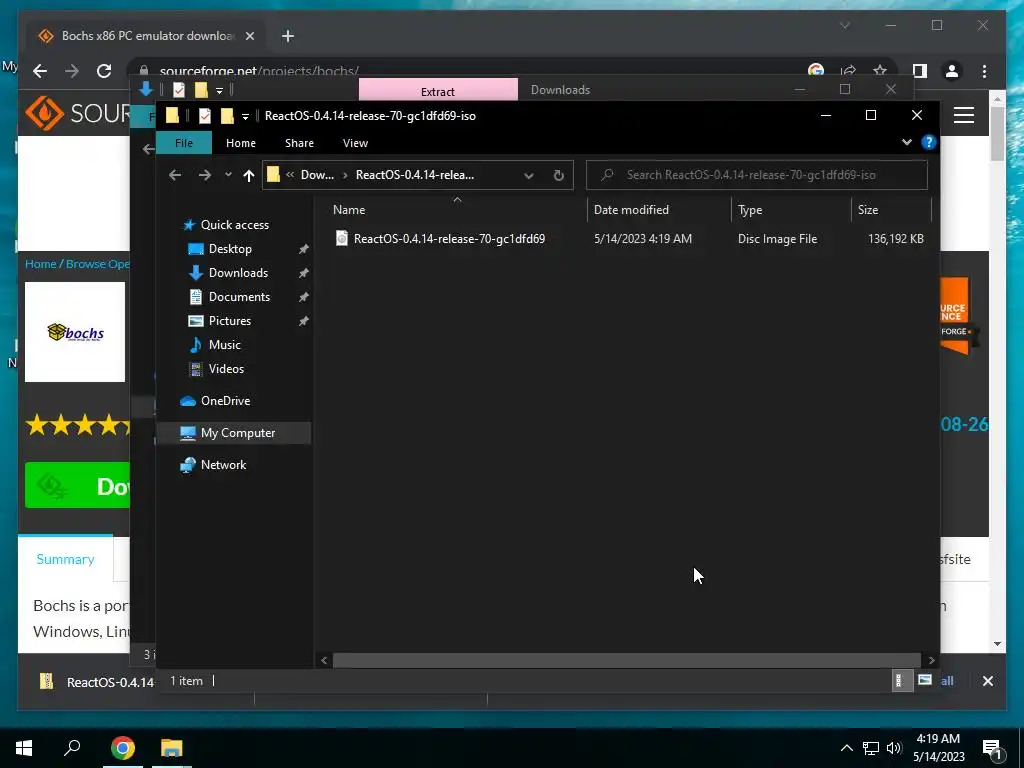This screenshot has width=1024, height=768.
Task: Open the network icon in the system tray
Action: click(x=870, y=748)
